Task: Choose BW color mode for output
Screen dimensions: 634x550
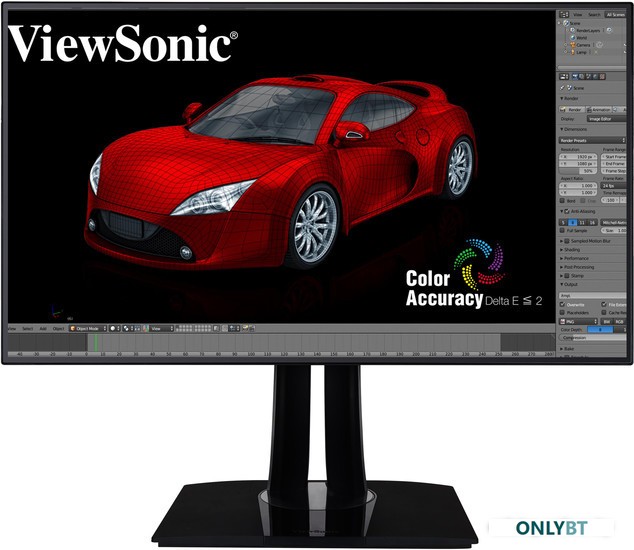Action: pyautogui.click(x=607, y=322)
